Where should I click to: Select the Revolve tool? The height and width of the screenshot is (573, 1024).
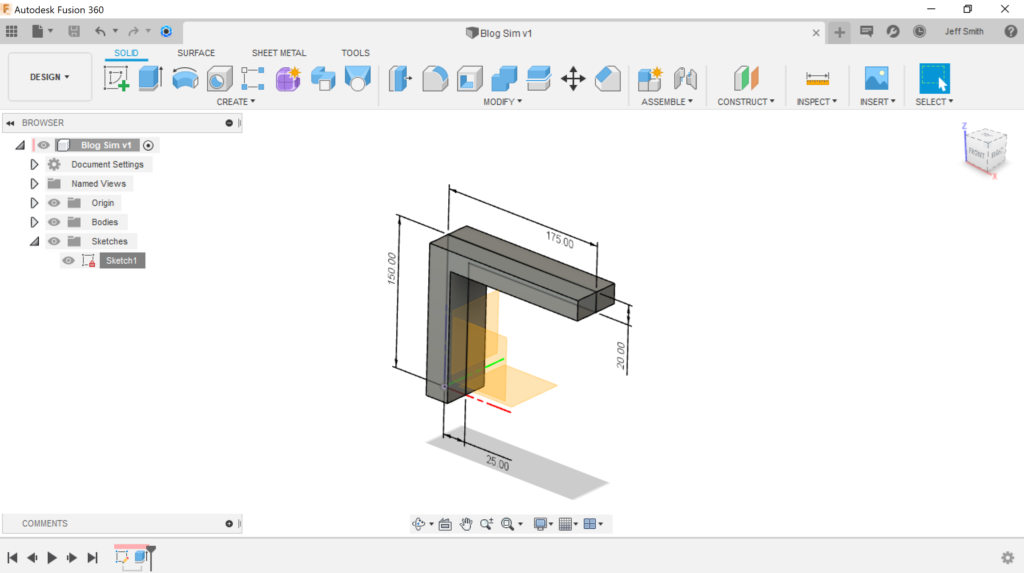coord(185,78)
